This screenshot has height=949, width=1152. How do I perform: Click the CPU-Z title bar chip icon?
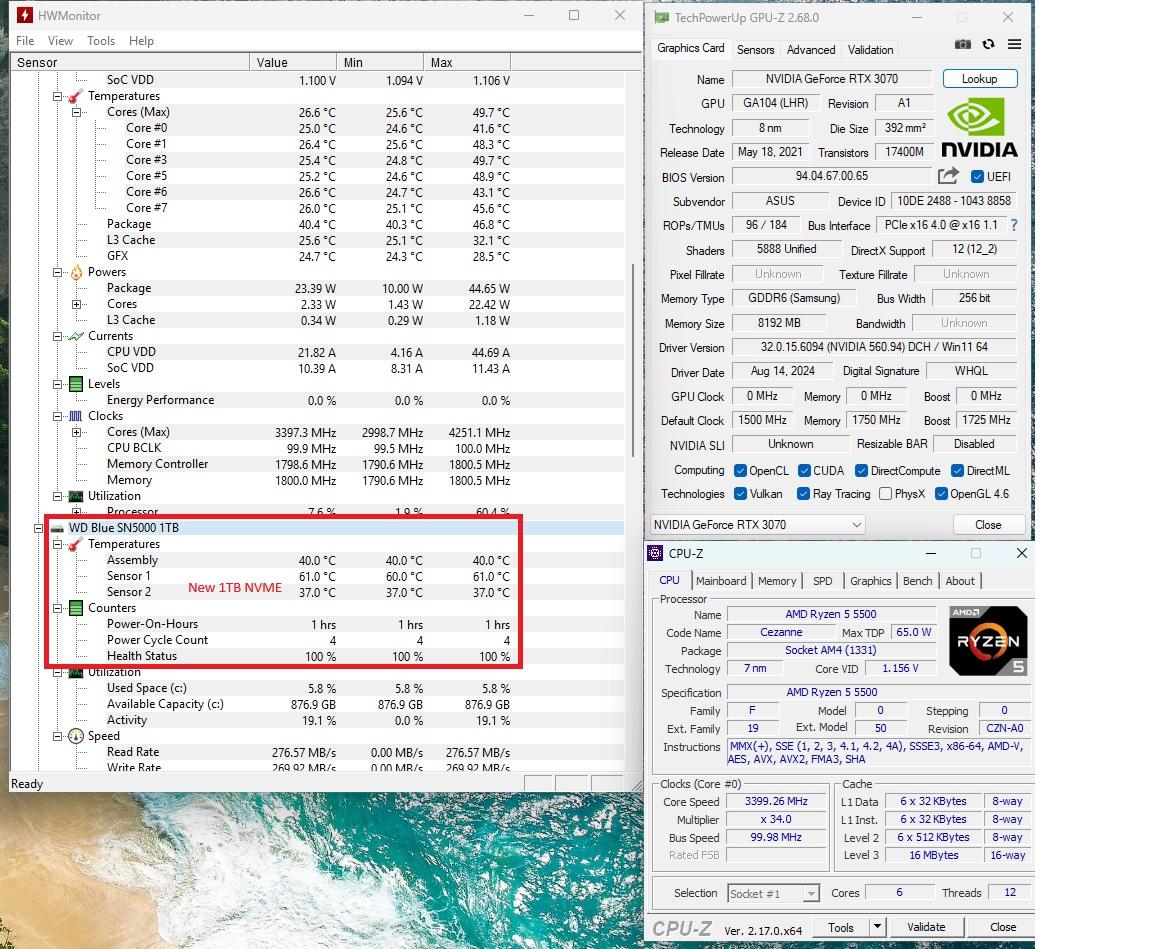click(x=655, y=553)
